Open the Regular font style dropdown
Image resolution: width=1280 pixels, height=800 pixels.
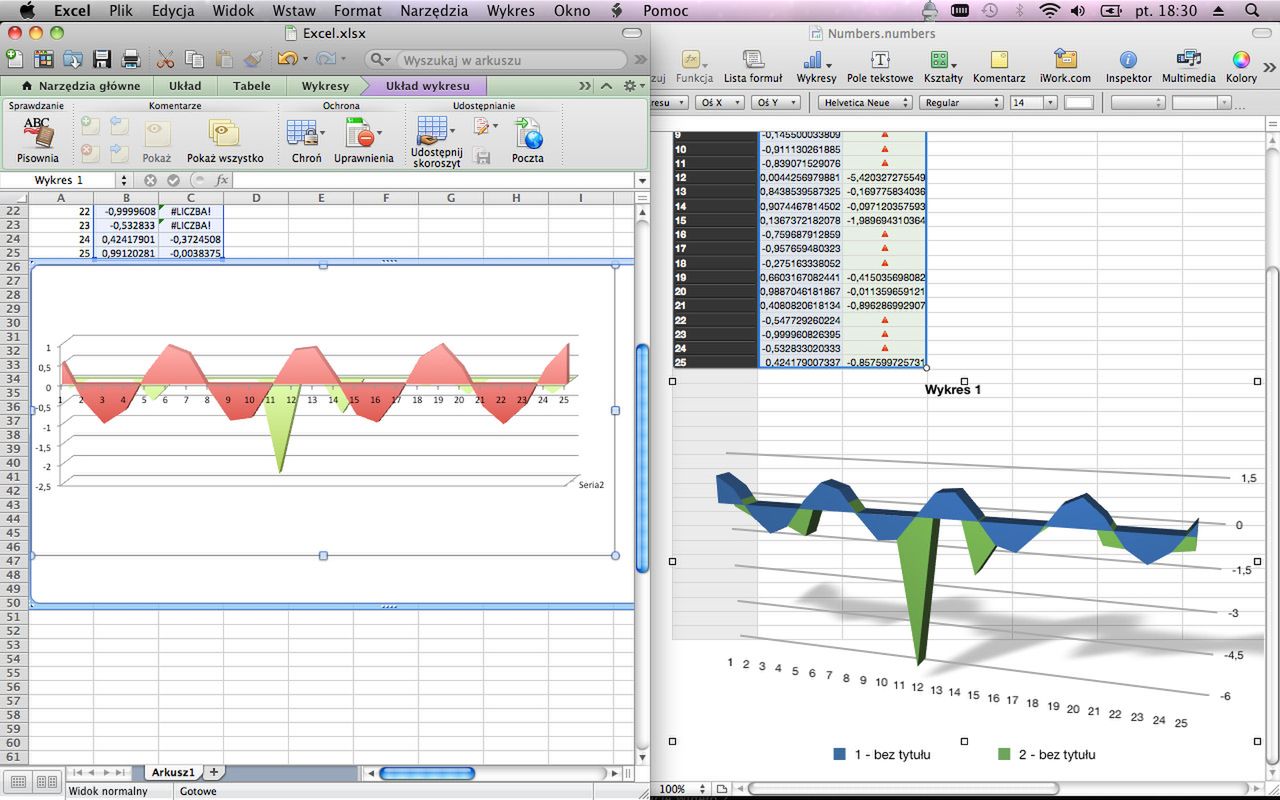[961, 102]
